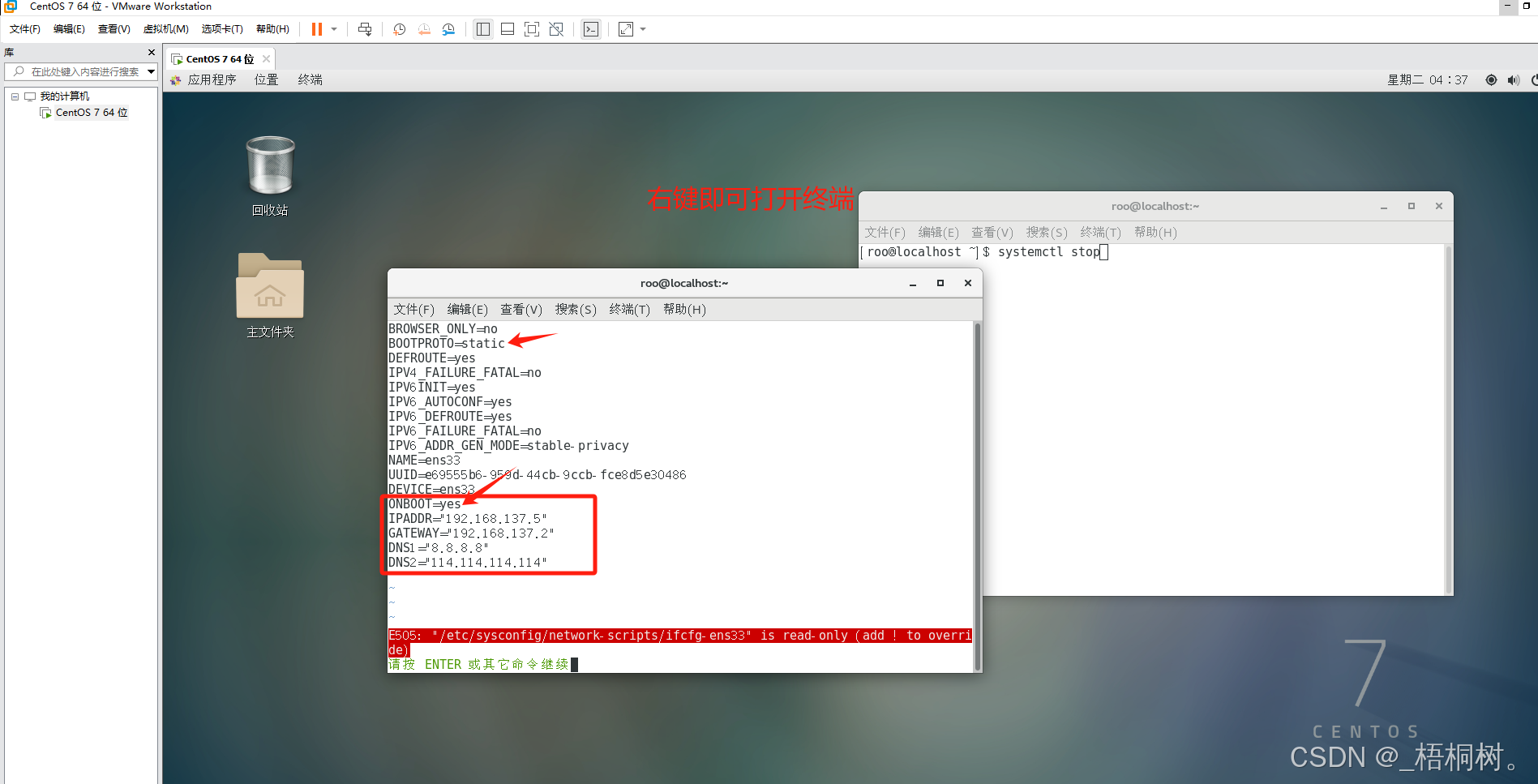
Task: Click the send Ctrl+Alt+Del icon
Action: pyautogui.click(x=365, y=29)
